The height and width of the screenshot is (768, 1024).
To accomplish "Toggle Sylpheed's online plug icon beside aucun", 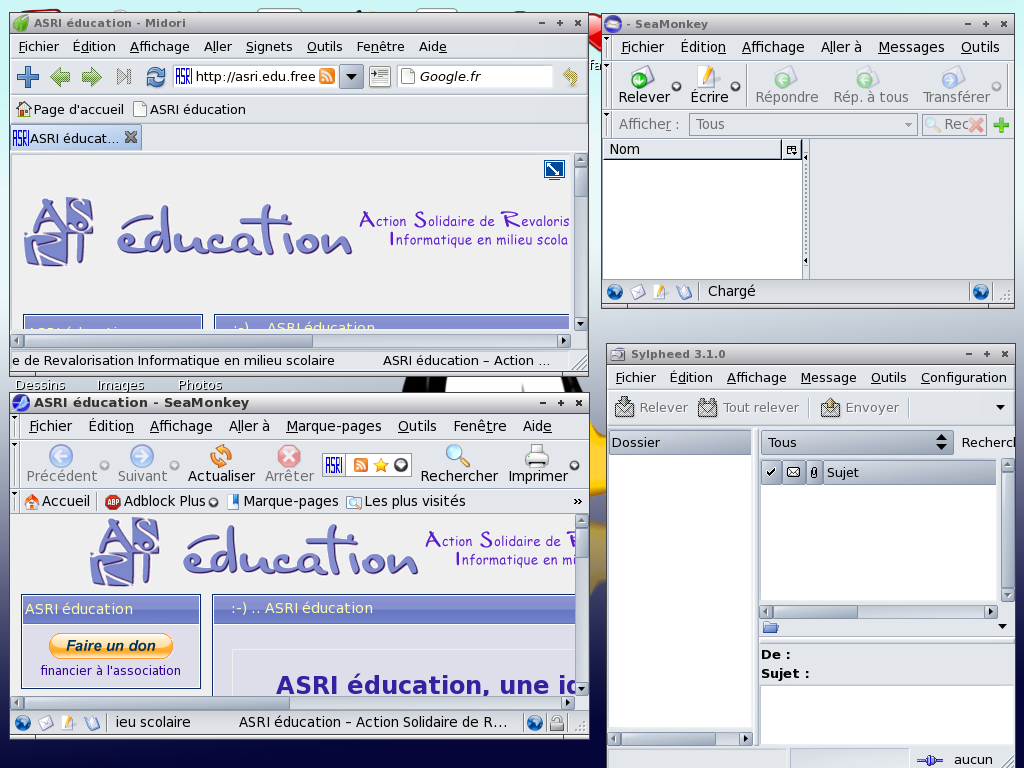I will [929, 760].
